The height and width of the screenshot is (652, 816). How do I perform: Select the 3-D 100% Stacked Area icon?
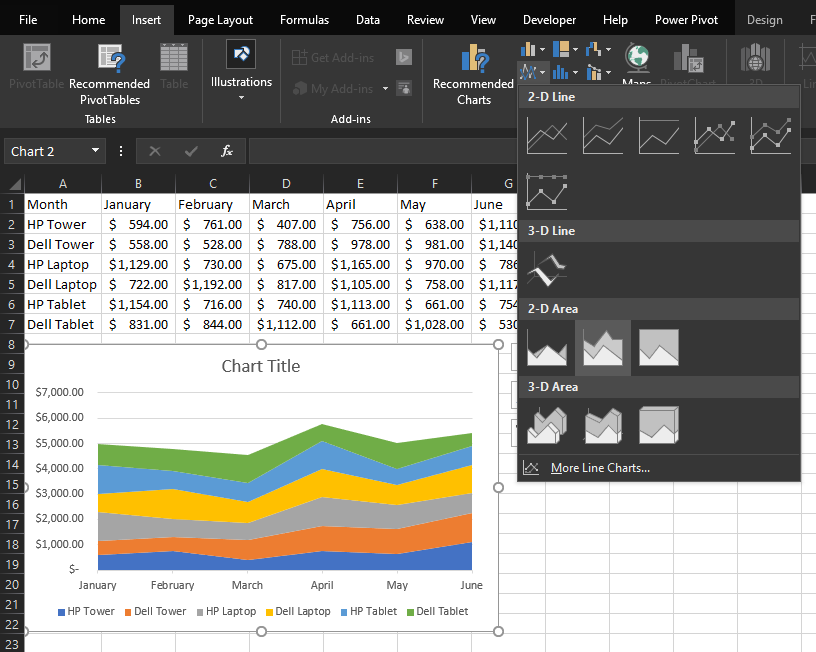pyautogui.click(x=659, y=425)
